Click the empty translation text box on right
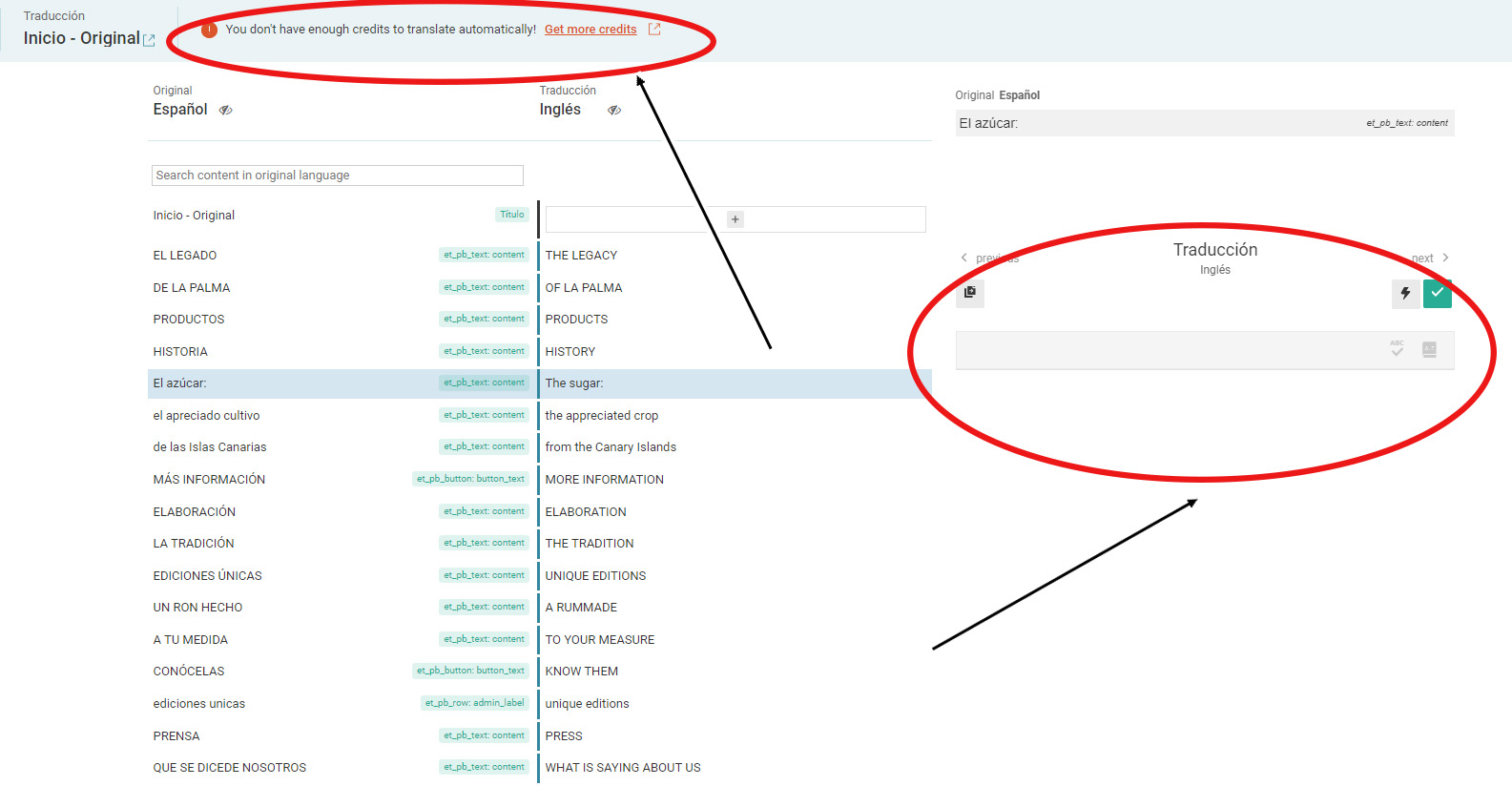Viewport: 1512px width, 786px height. (x=1169, y=350)
